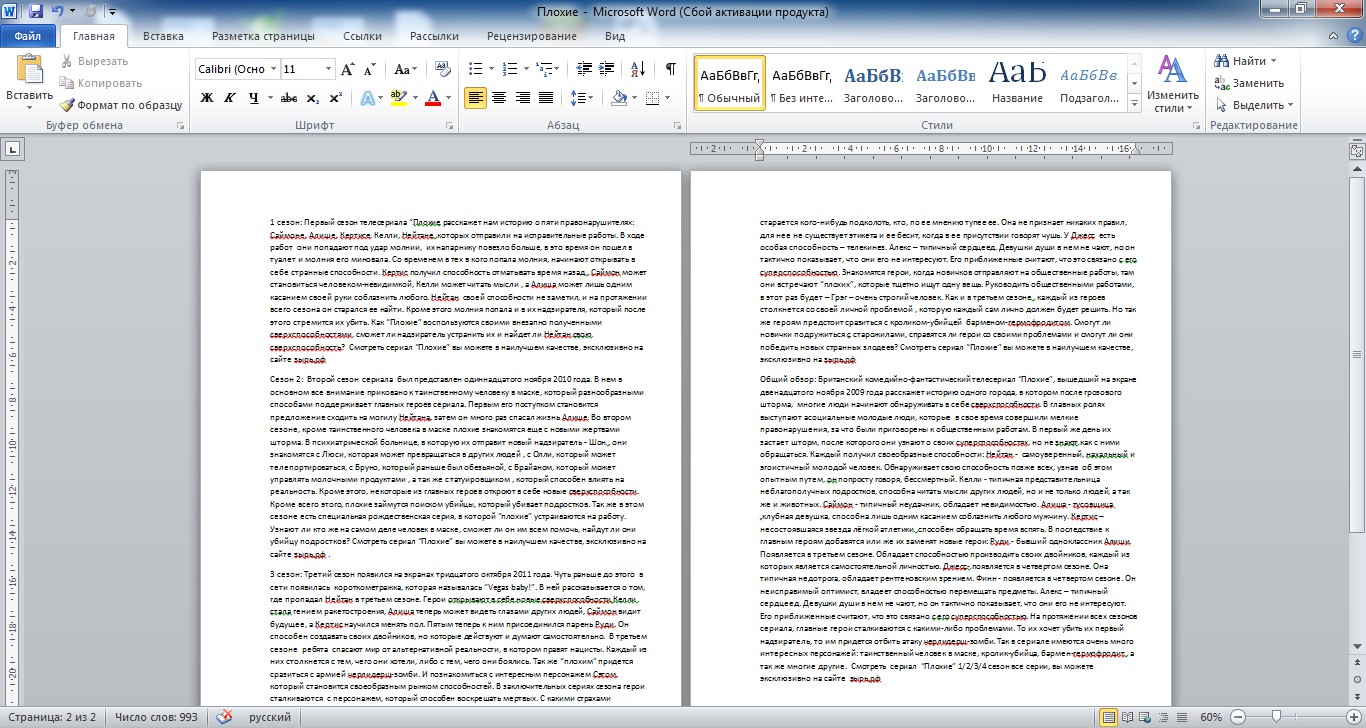This screenshot has width=1366, height=728.
Task: Apply yellow text highlight color
Action: (x=398, y=97)
